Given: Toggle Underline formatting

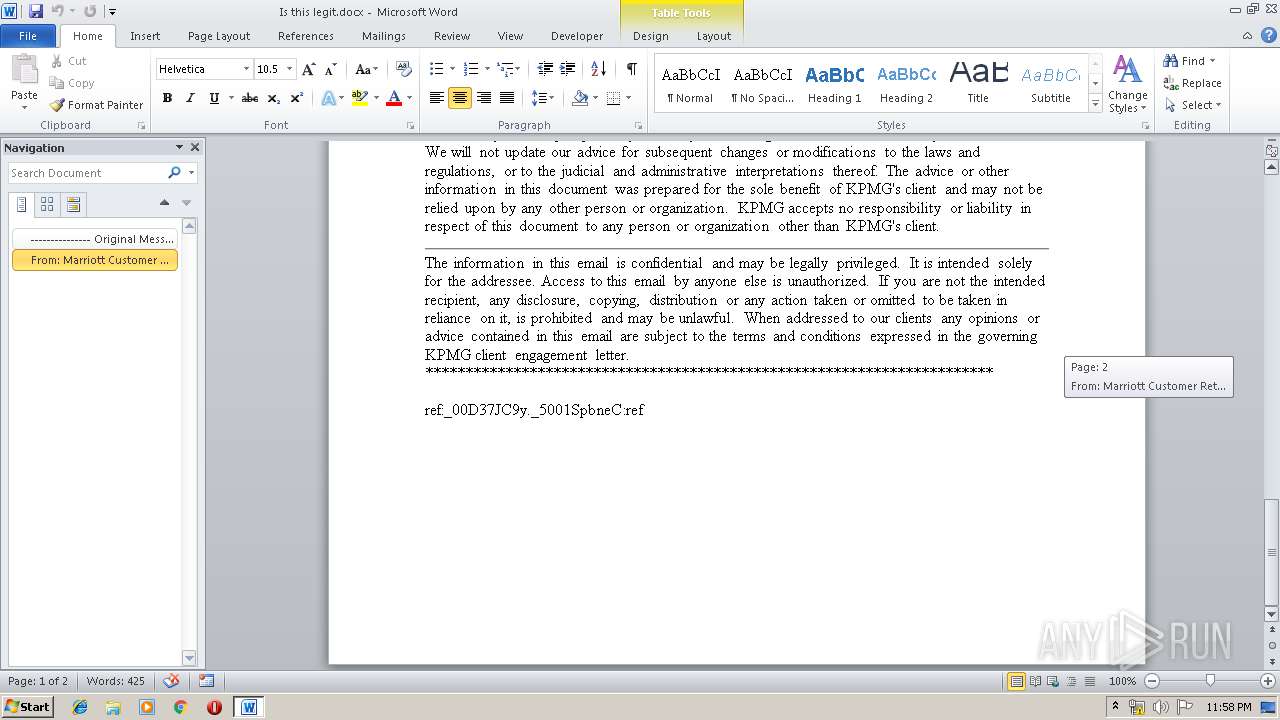Looking at the screenshot, I should (x=214, y=98).
